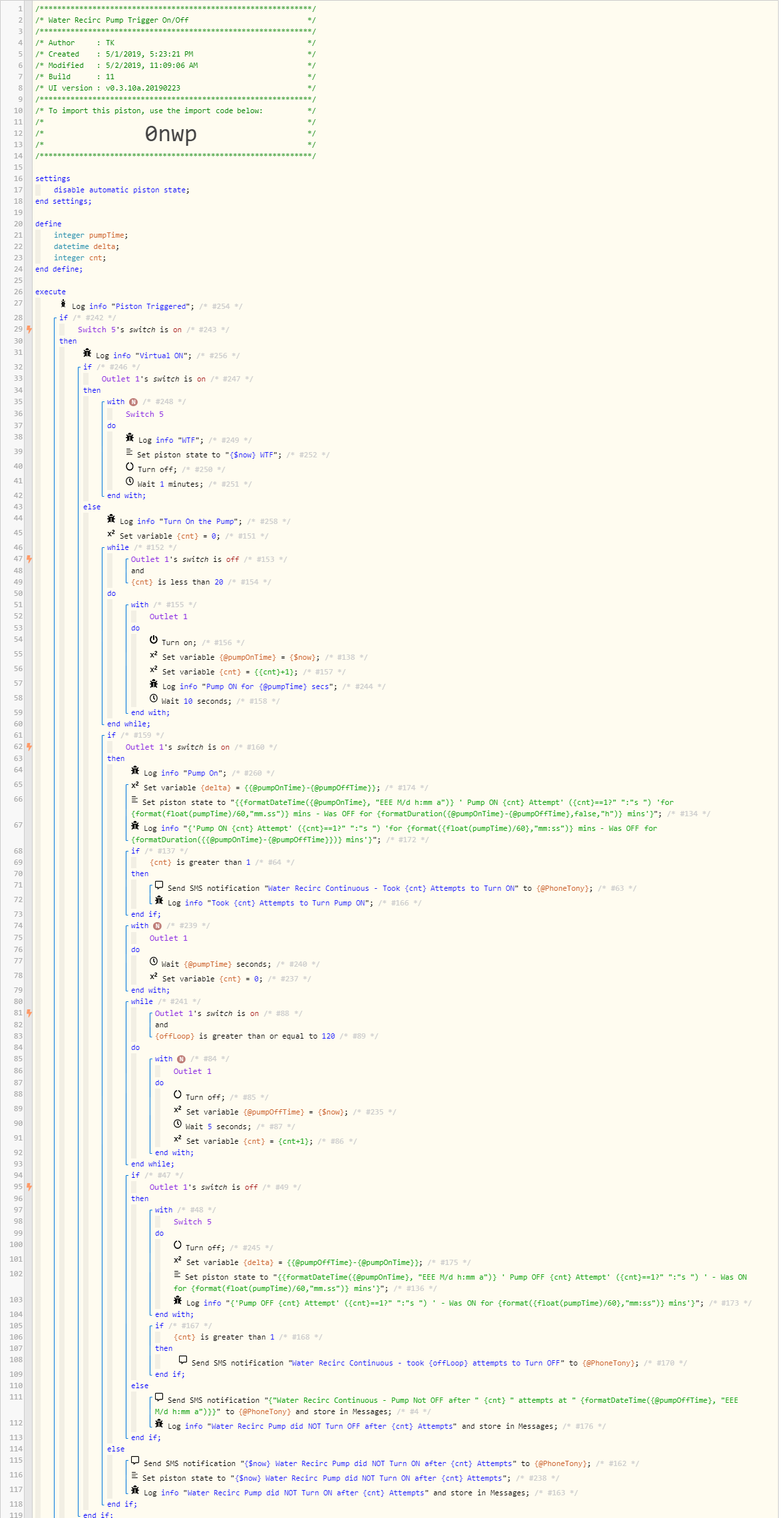Click "Outlet 1" device under with #155

(168, 617)
